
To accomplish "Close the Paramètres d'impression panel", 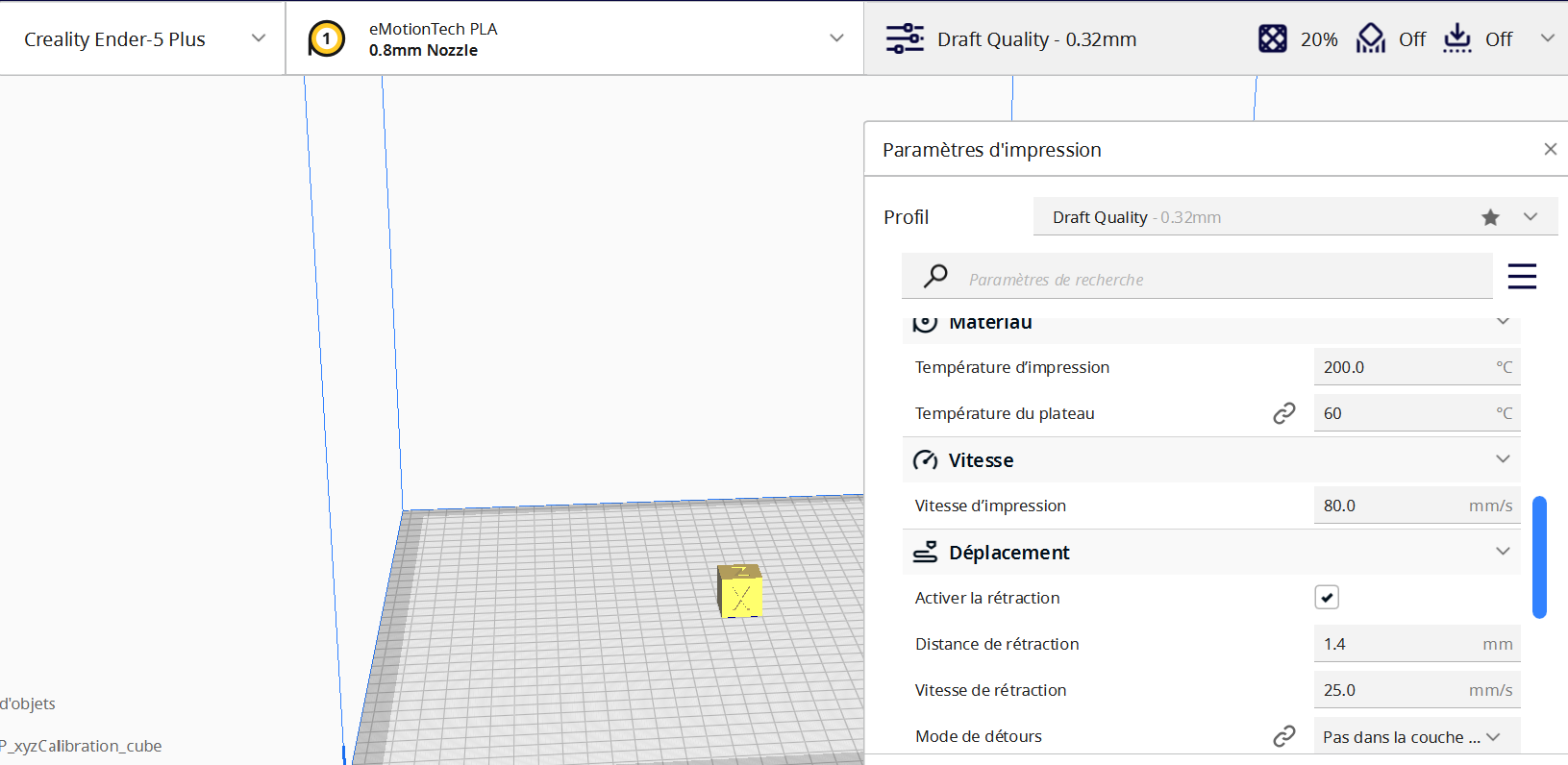I will coord(1550,149).
